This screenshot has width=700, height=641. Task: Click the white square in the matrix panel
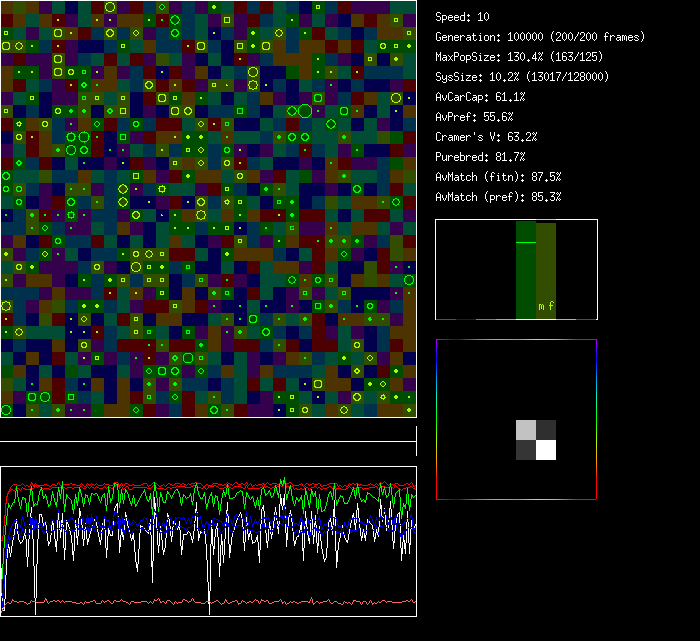point(546,450)
